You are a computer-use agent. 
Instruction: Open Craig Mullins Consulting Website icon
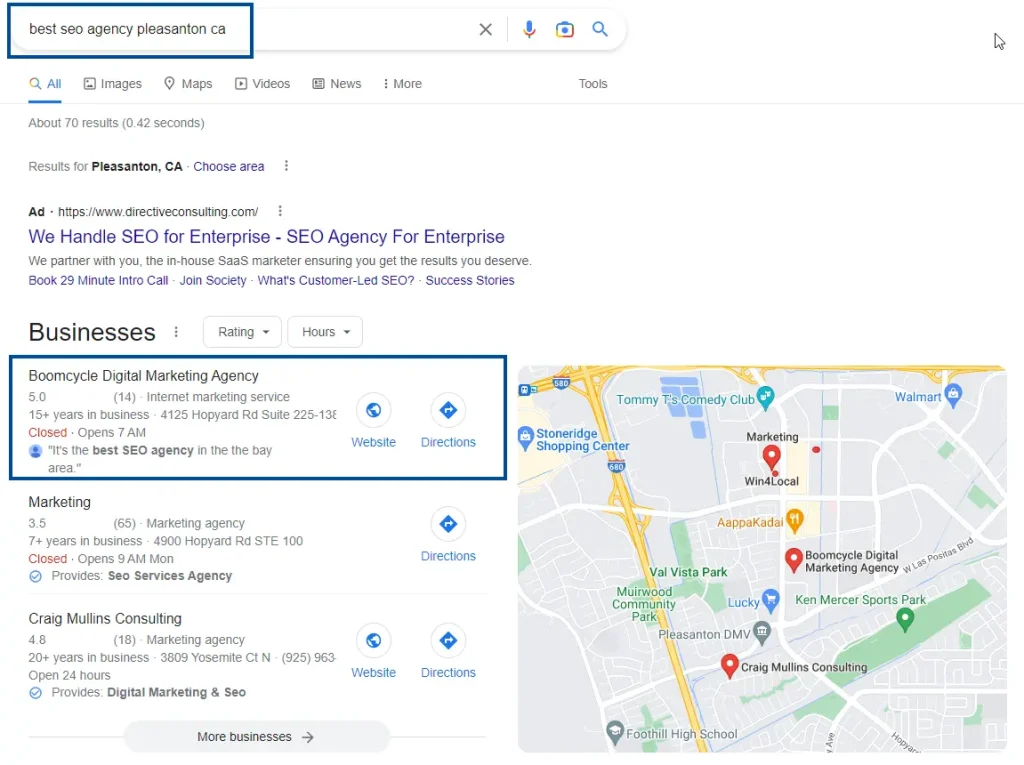pos(373,641)
